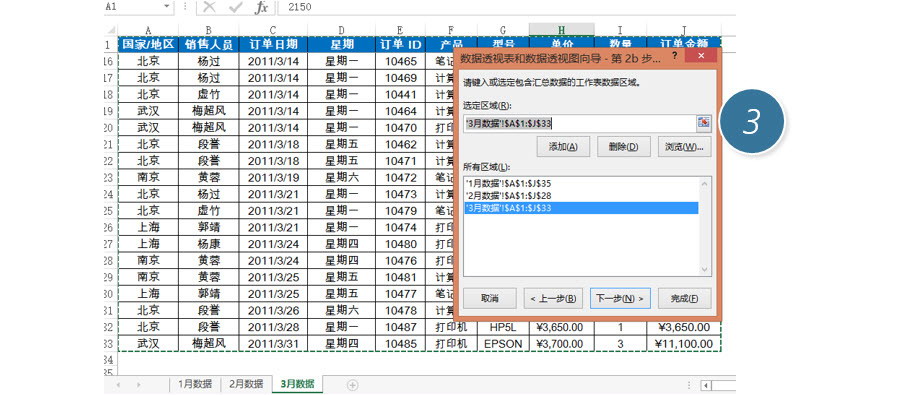Click order ID cell 10465
900x395 pixels.
point(400,61)
